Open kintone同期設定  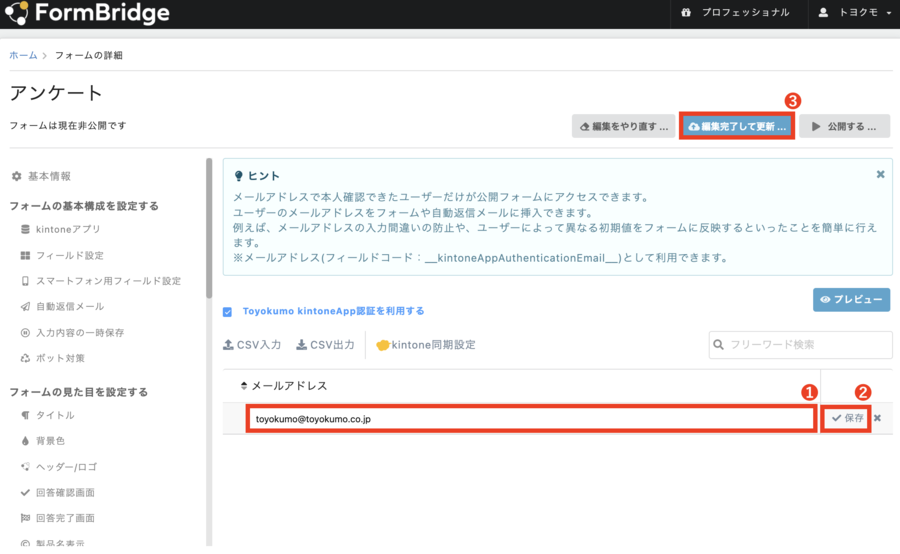[426, 344]
